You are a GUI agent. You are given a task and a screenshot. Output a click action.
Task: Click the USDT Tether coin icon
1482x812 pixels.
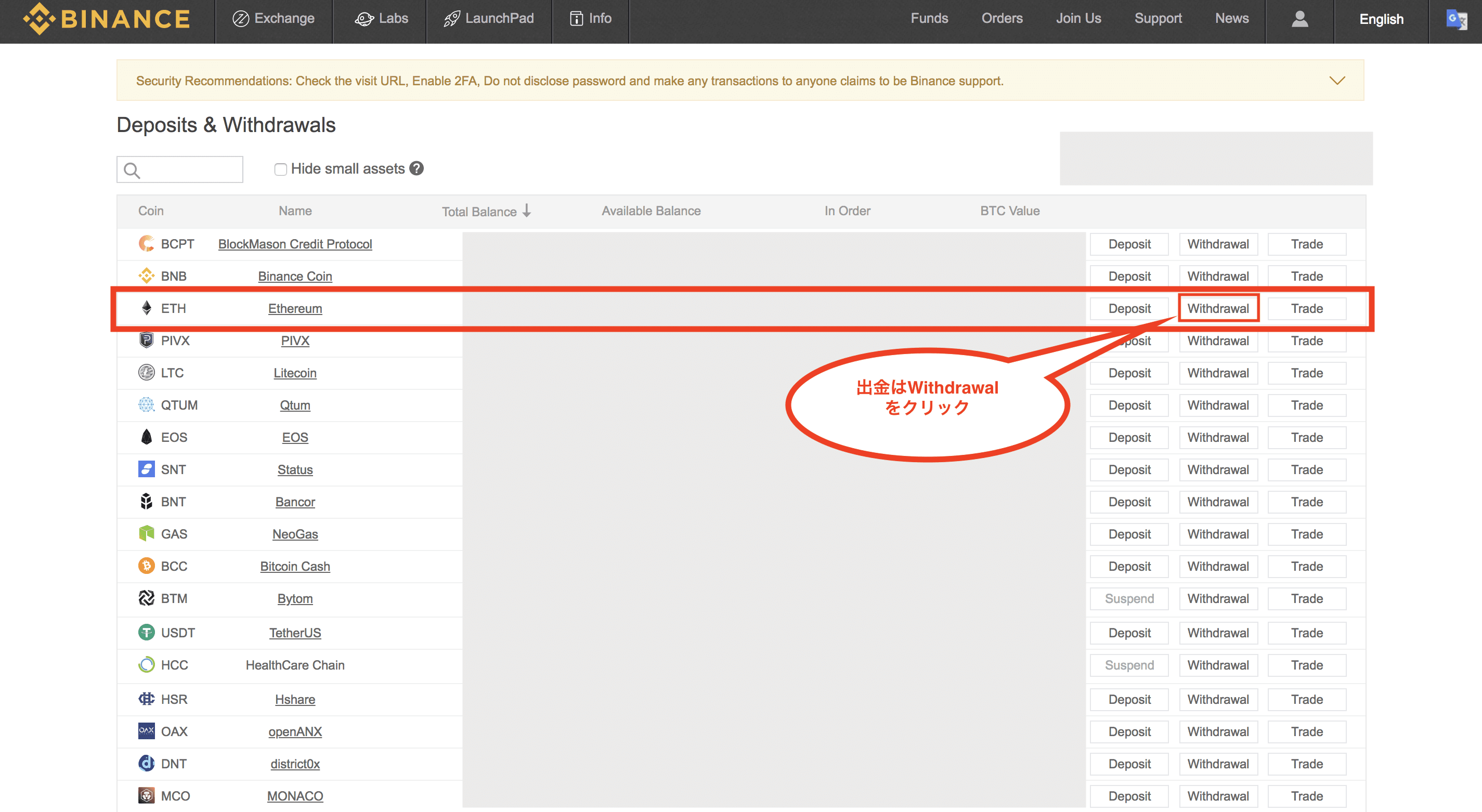(x=147, y=633)
